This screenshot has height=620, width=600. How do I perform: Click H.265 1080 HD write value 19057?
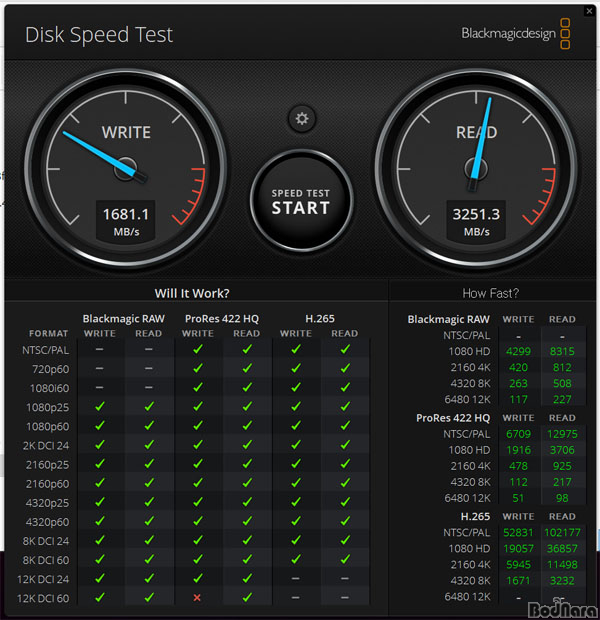click(518, 549)
